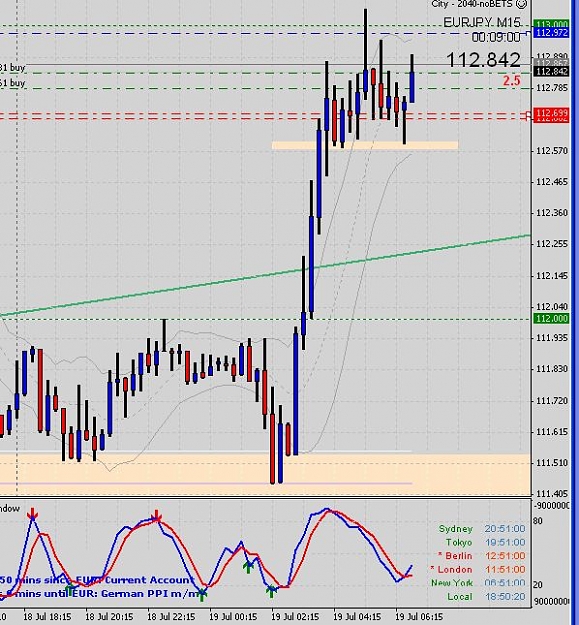Click the 19 Jul 06:15 time axis label

point(419,617)
